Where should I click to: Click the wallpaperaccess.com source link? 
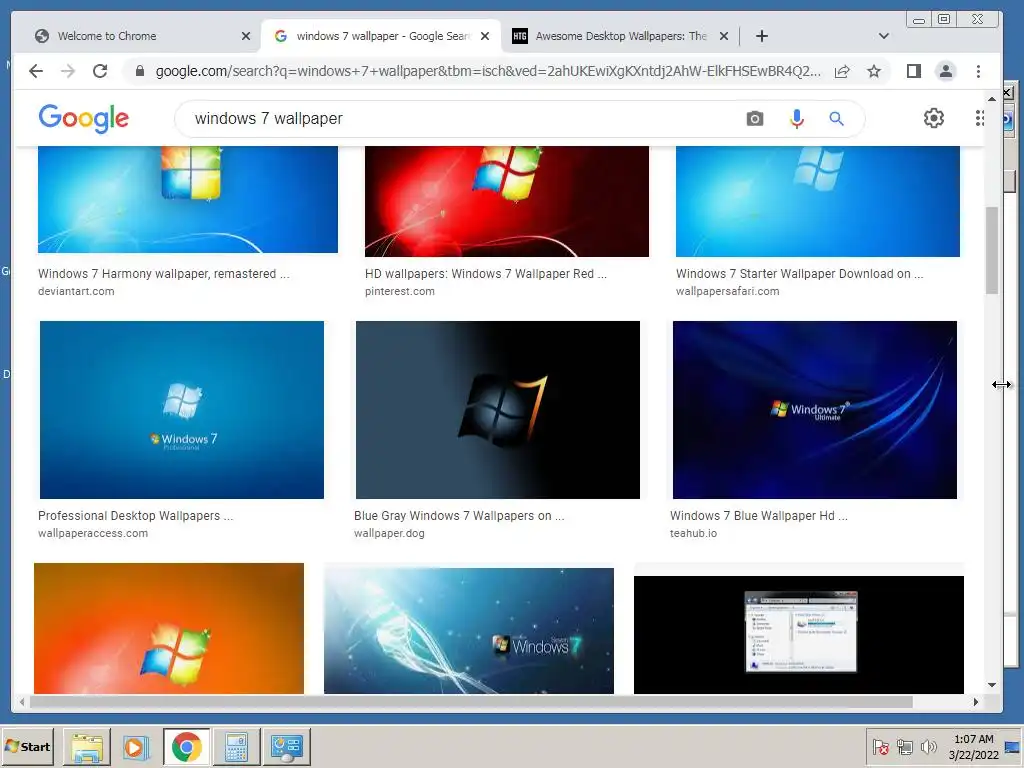(93, 533)
